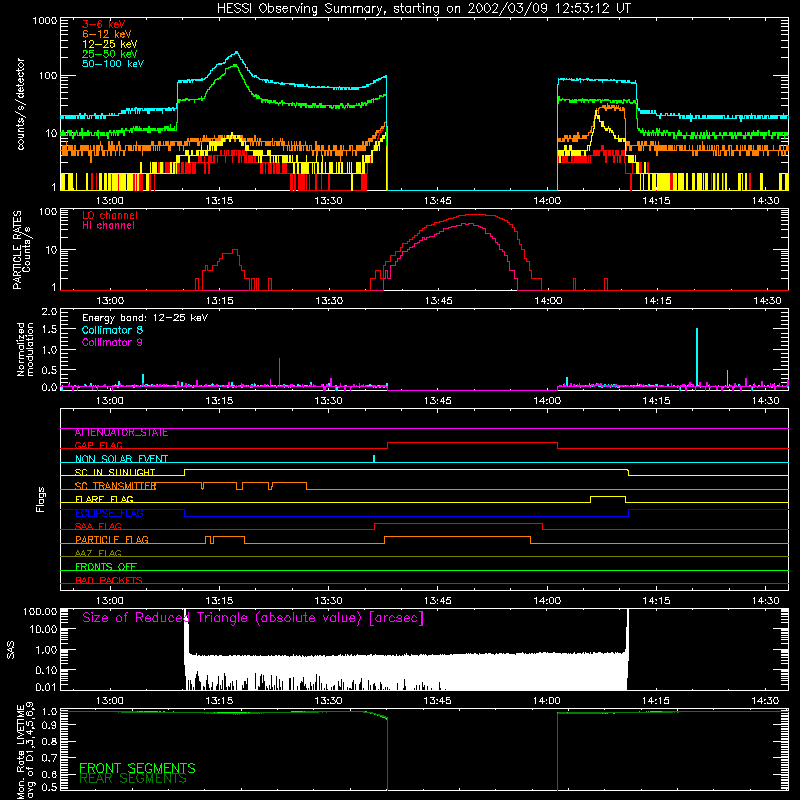Click the HESSI Observing Summary title text
This screenshot has width=800, height=800.
[423, 9]
